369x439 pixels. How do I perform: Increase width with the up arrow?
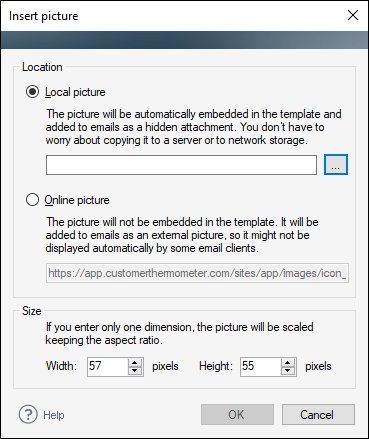pos(135,363)
